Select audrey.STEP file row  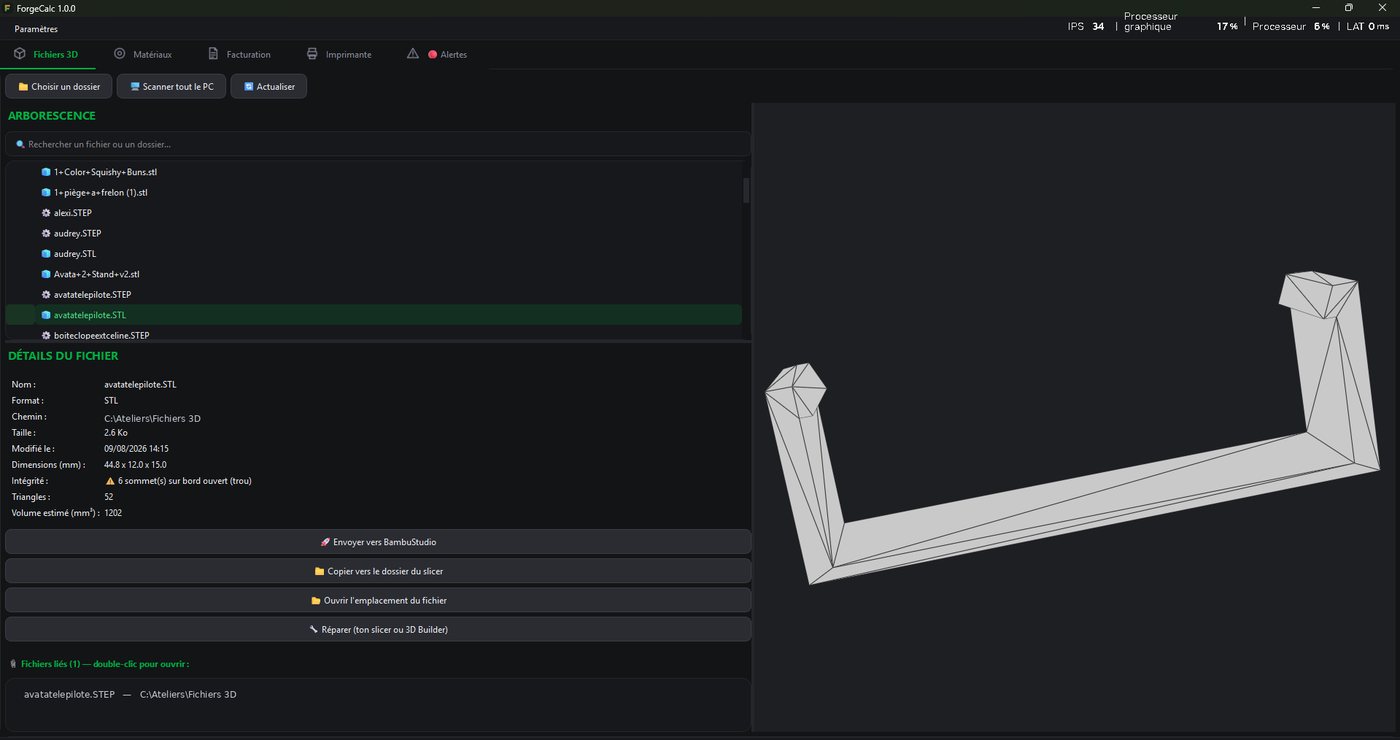point(374,233)
